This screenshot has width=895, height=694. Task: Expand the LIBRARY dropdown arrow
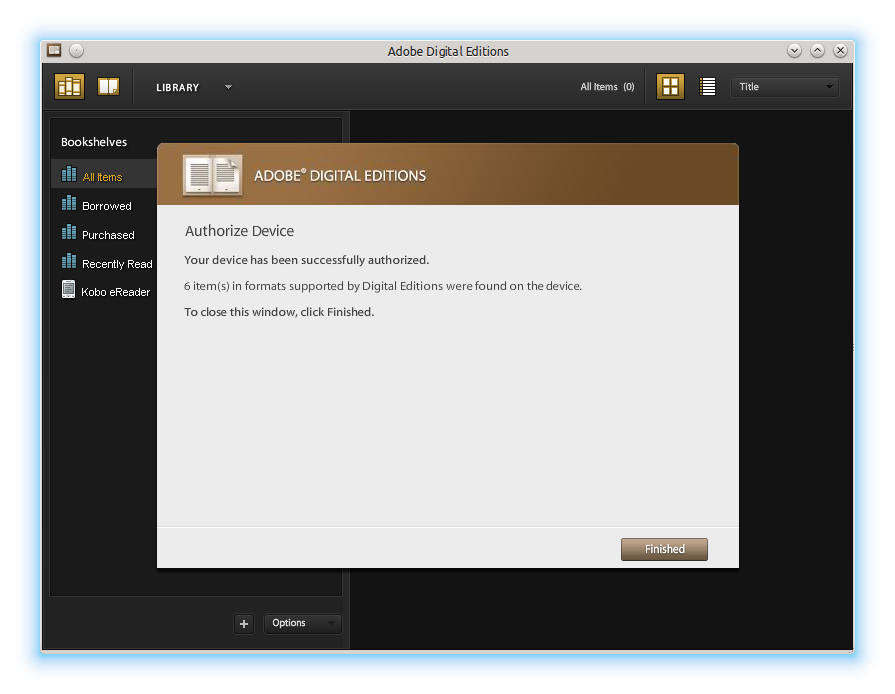[x=228, y=87]
